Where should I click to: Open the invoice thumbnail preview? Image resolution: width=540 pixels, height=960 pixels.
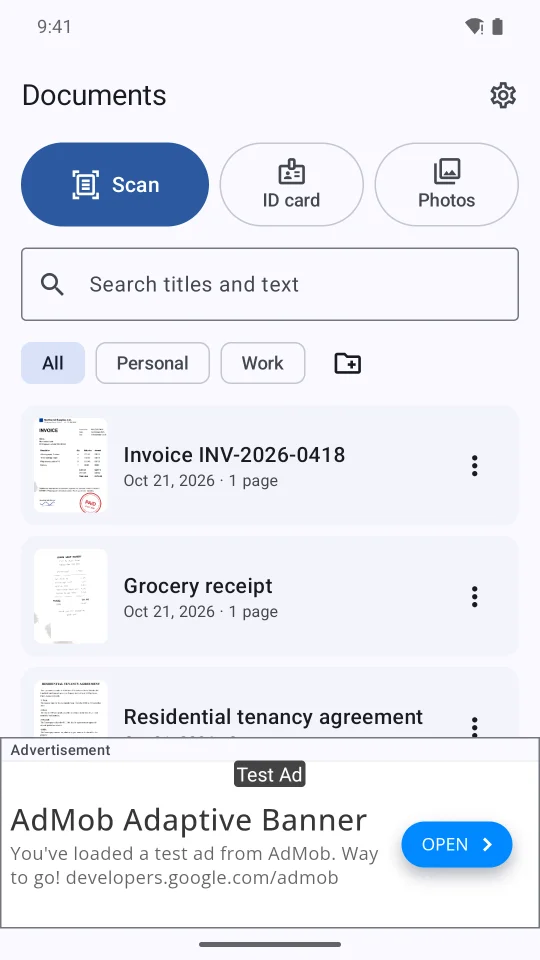(70, 465)
